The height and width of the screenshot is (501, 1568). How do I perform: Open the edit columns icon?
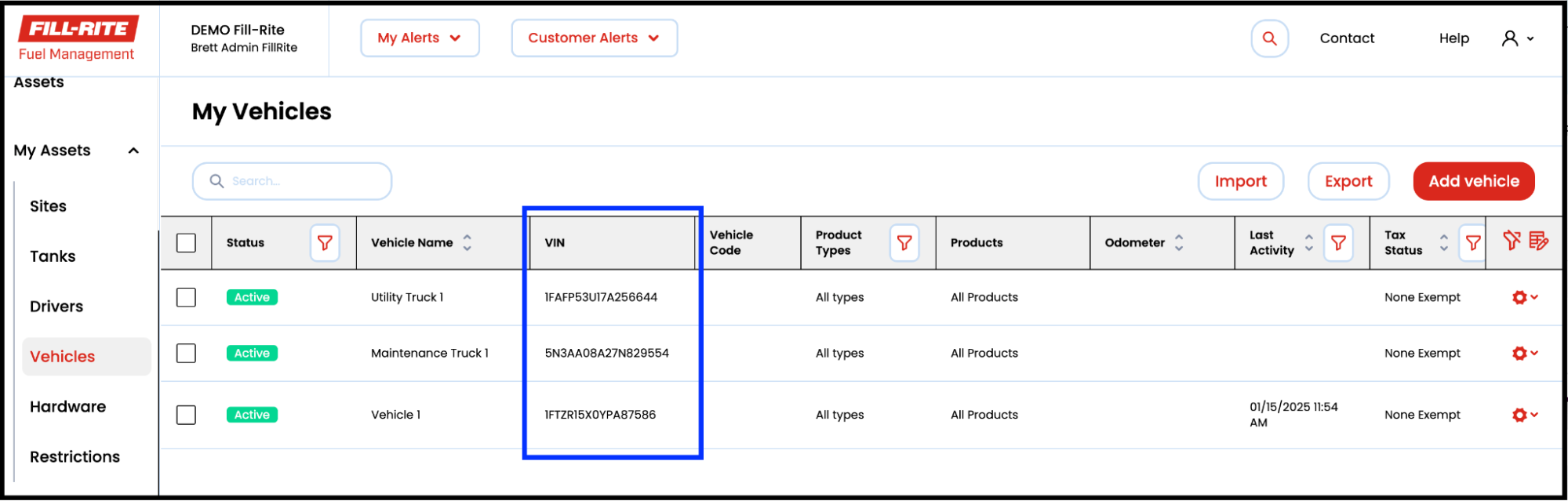pos(1538,241)
